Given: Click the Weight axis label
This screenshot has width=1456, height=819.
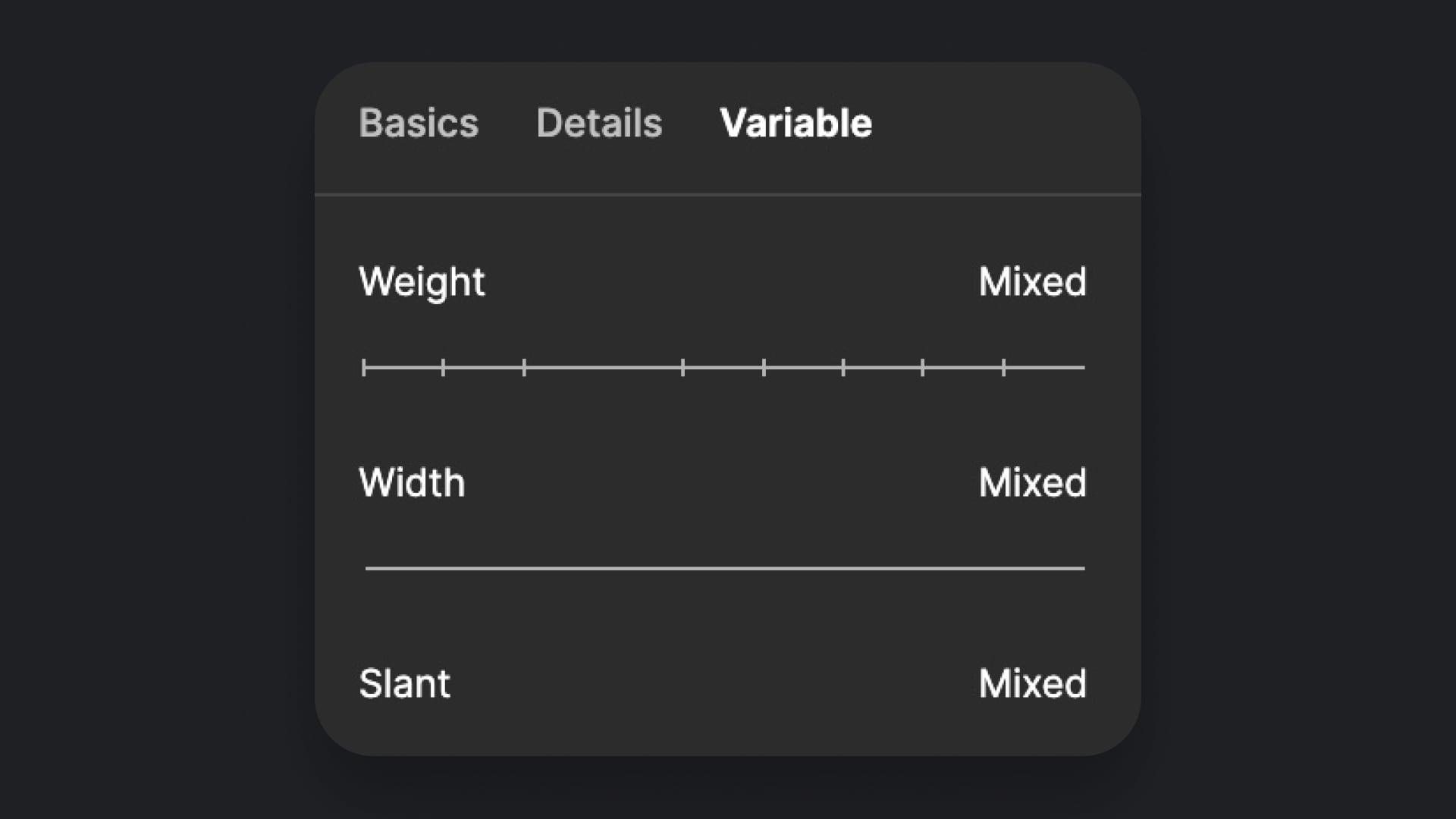Looking at the screenshot, I should 422,281.
